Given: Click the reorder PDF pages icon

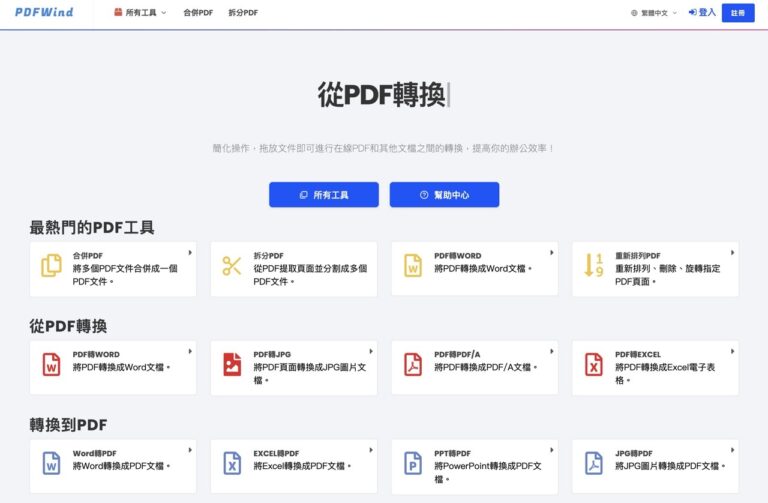Looking at the screenshot, I should tap(594, 265).
